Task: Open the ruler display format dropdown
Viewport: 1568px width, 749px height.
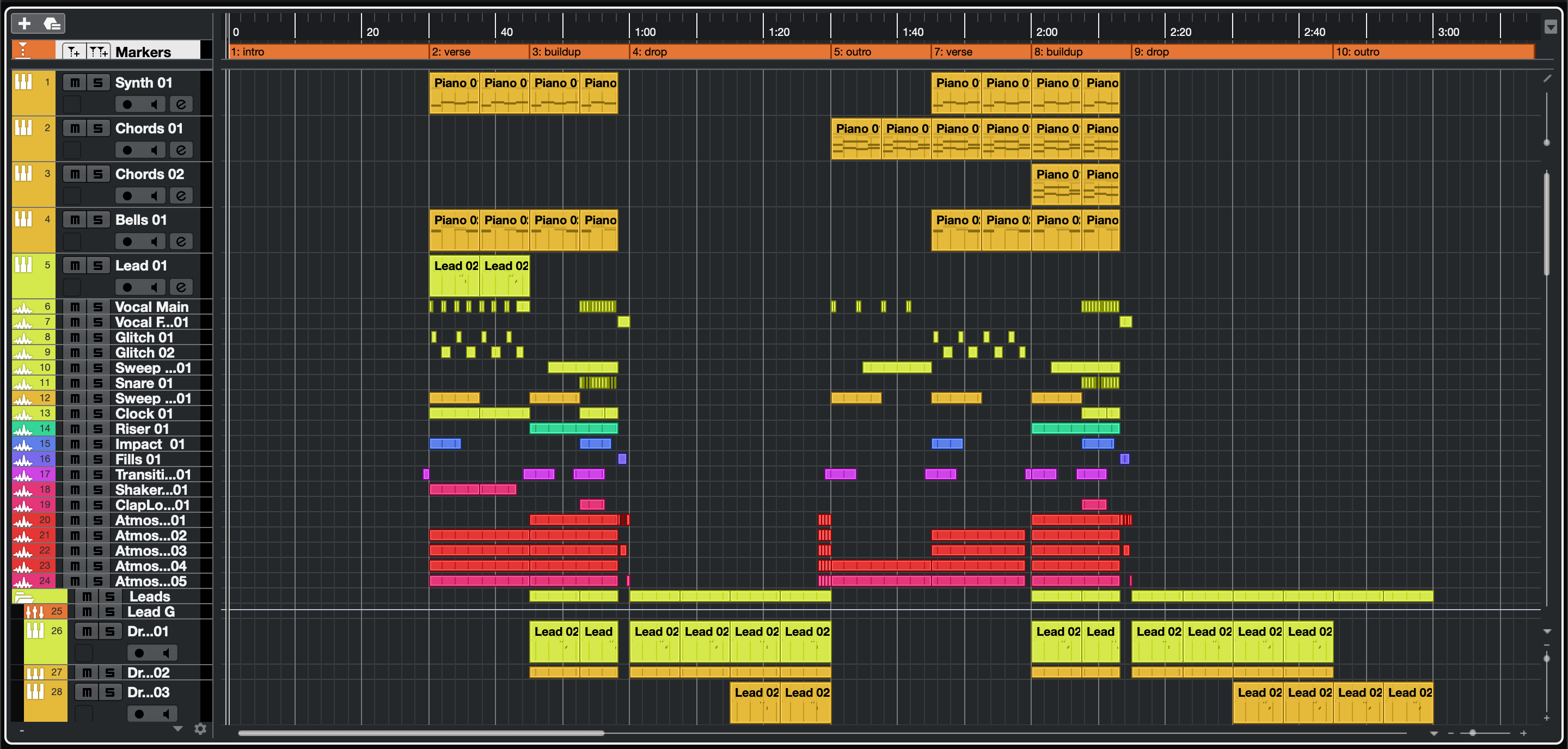Action: (x=1551, y=27)
